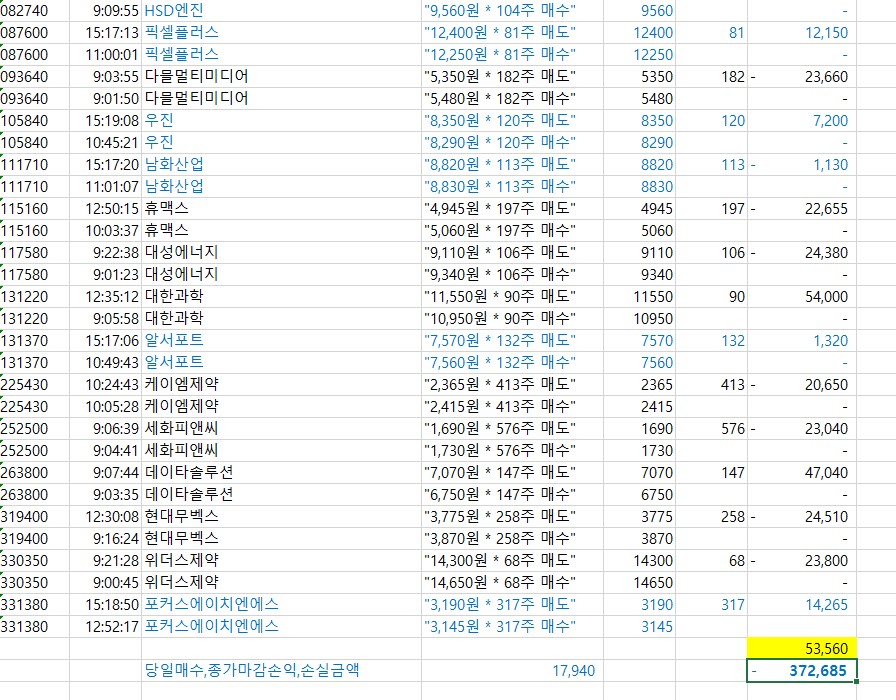This screenshot has width=896, height=700.
Task: Select the loss value 23,800
Action: pyautogui.click(x=802, y=561)
